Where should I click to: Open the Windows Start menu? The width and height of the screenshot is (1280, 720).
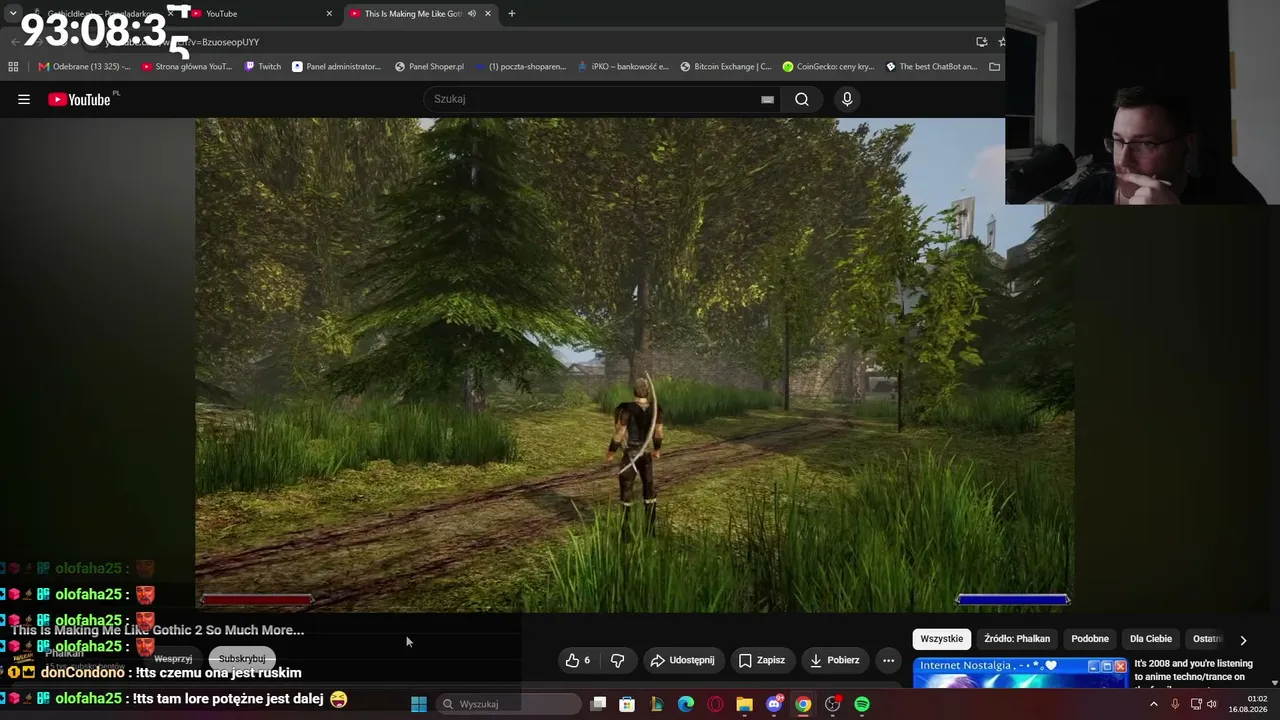point(419,704)
